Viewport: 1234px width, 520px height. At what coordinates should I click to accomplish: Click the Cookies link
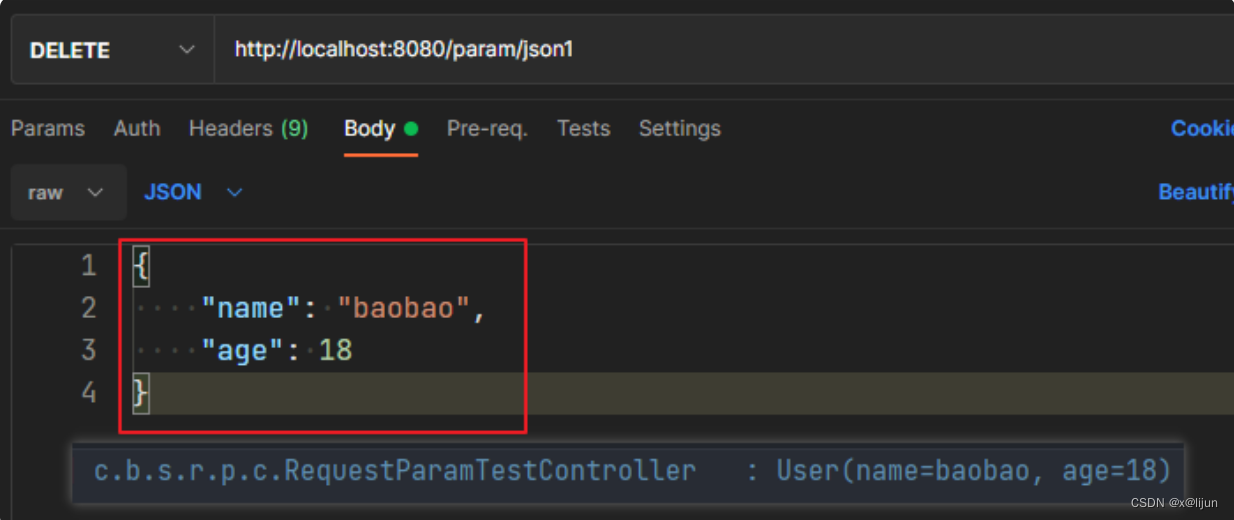1202,129
